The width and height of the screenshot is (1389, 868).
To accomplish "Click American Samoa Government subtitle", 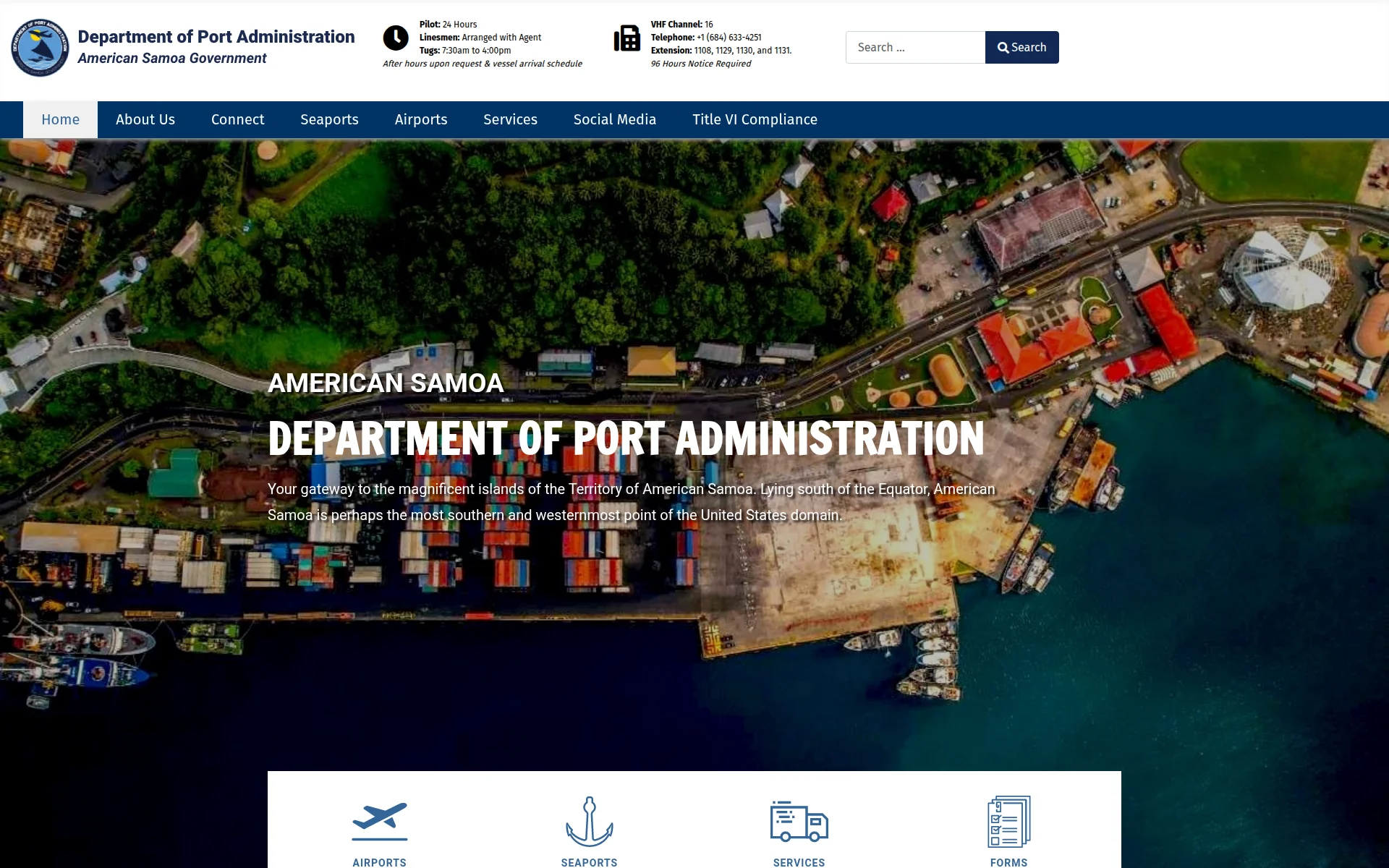I will (x=172, y=58).
